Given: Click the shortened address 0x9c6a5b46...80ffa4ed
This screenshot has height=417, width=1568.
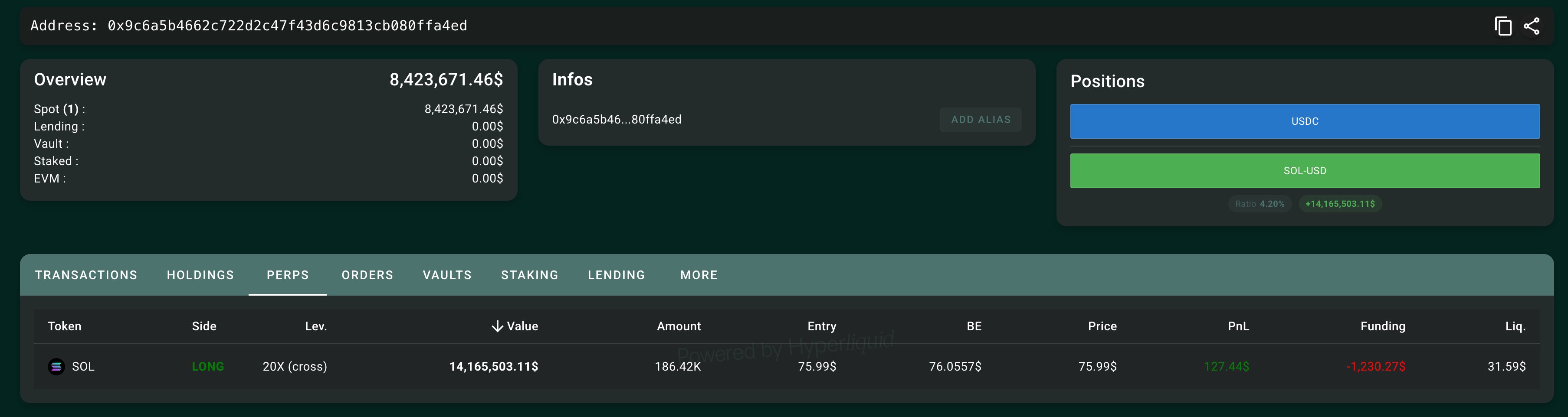Looking at the screenshot, I should coord(617,120).
